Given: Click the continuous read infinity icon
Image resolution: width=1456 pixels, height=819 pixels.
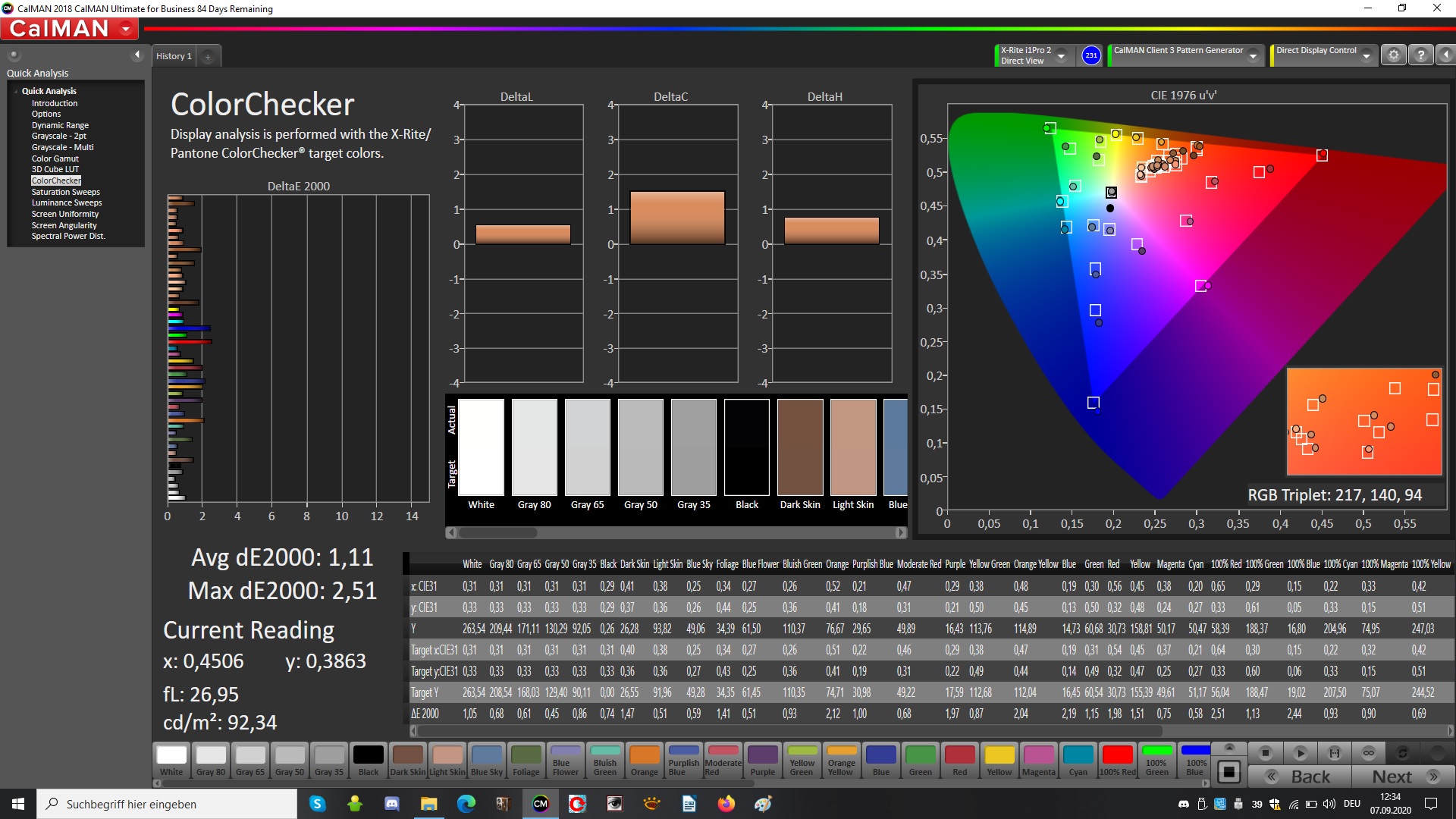Looking at the screenshot, I should coord(1368,753).
